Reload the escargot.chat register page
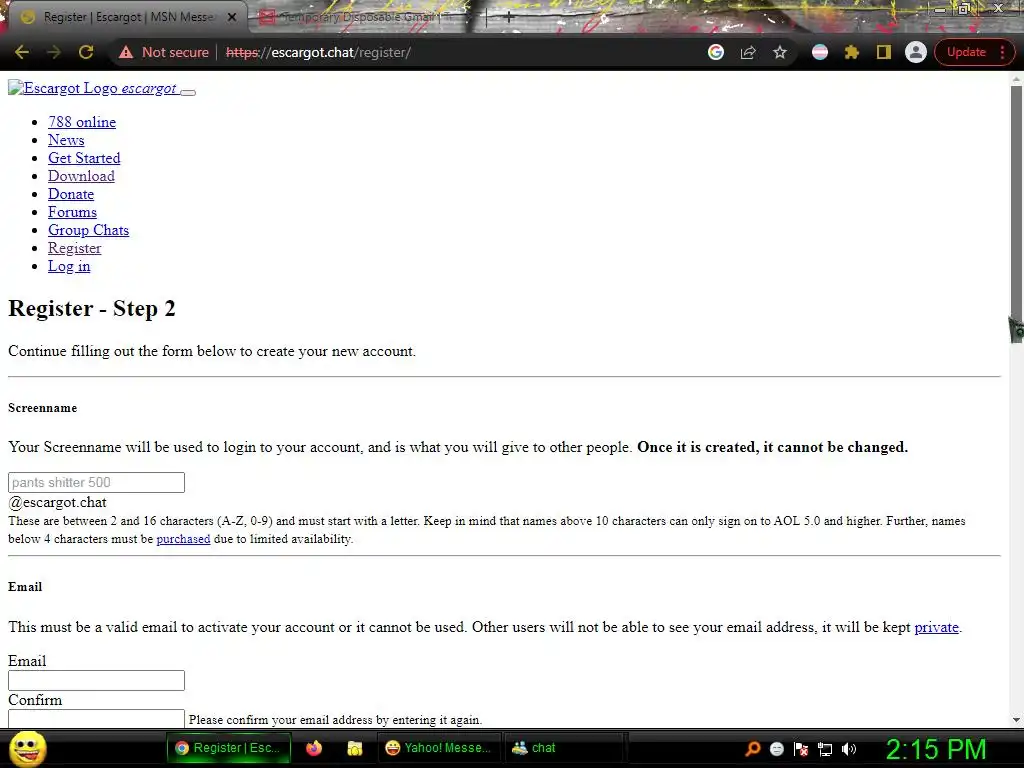Viewport: 1024px width, 768px height. pyautogui.click(x=86, y=52)
